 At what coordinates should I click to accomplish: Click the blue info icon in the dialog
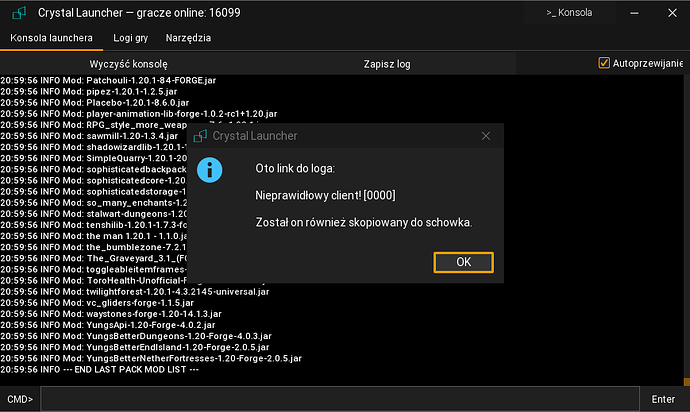pyautogui.click(x=209, y=170)
